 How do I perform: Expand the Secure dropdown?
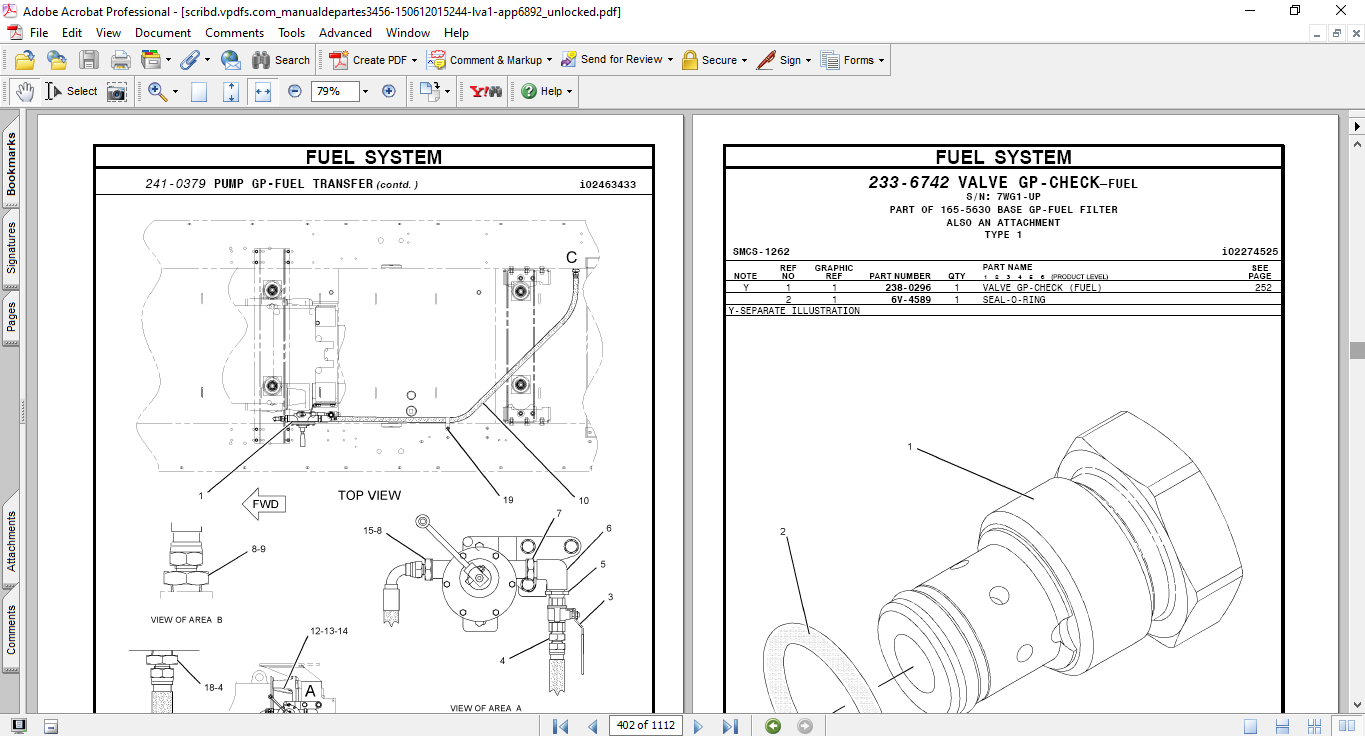pos(746,60)
